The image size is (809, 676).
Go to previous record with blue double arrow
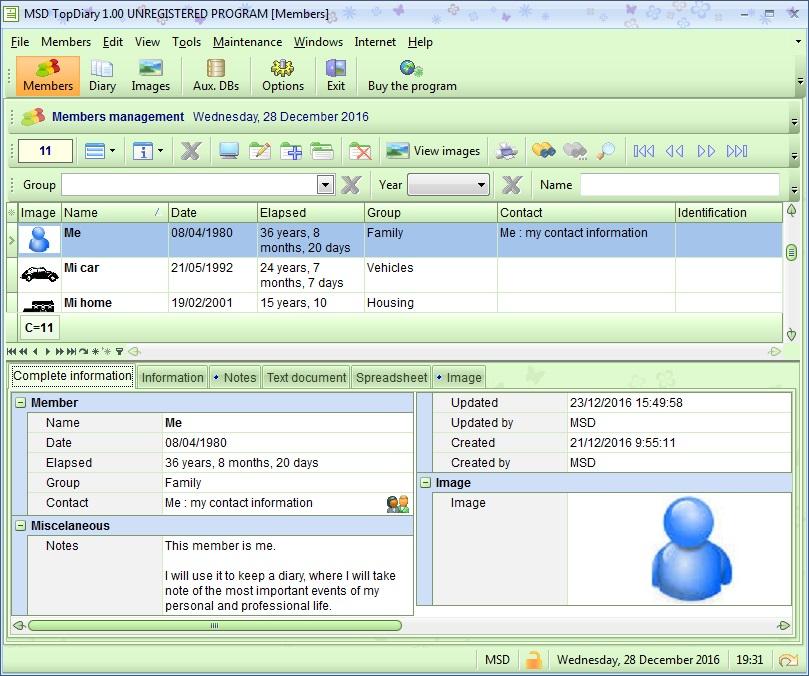coord(674,151)
